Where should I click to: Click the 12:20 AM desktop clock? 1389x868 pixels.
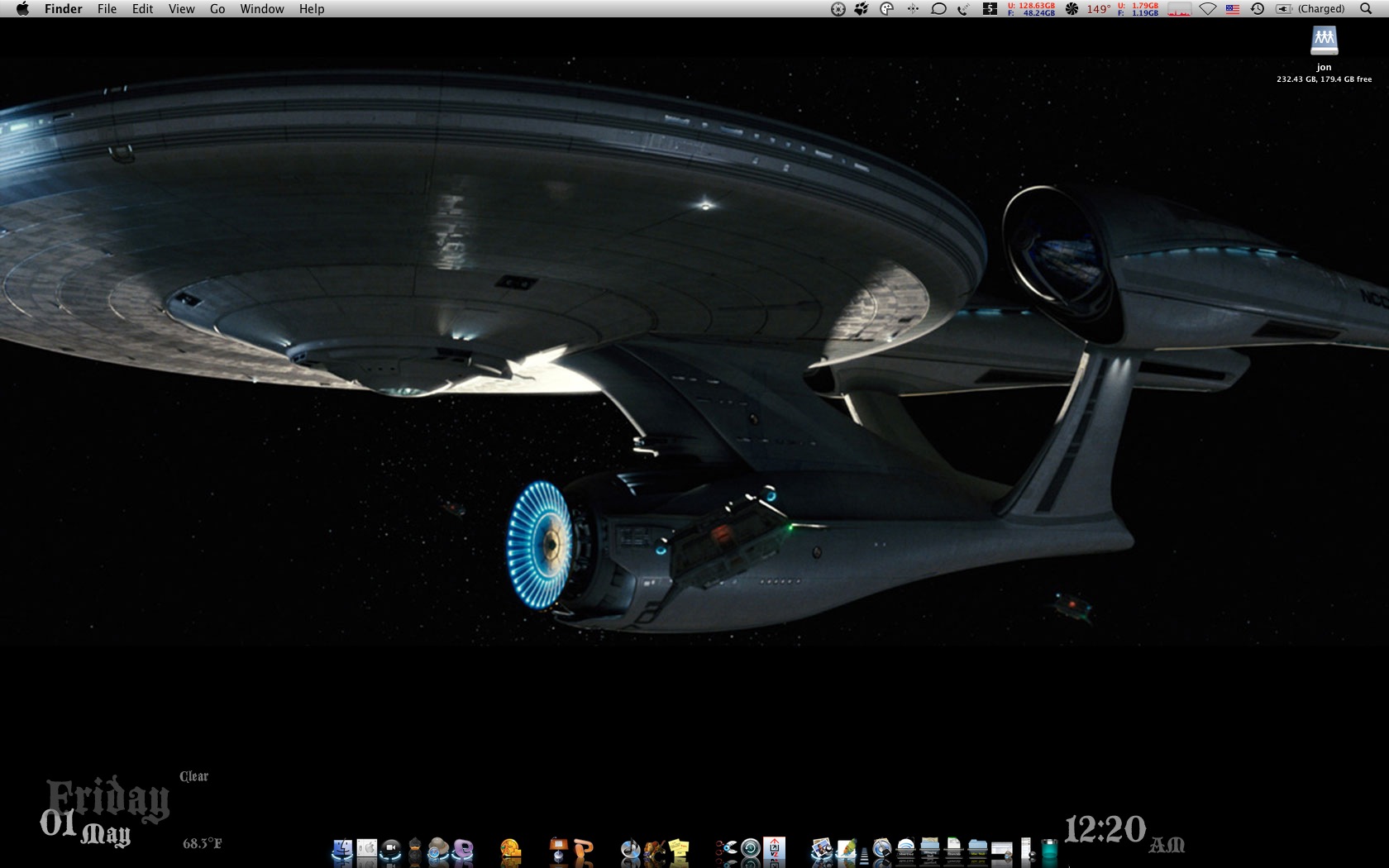click(x=1124, y=832)
